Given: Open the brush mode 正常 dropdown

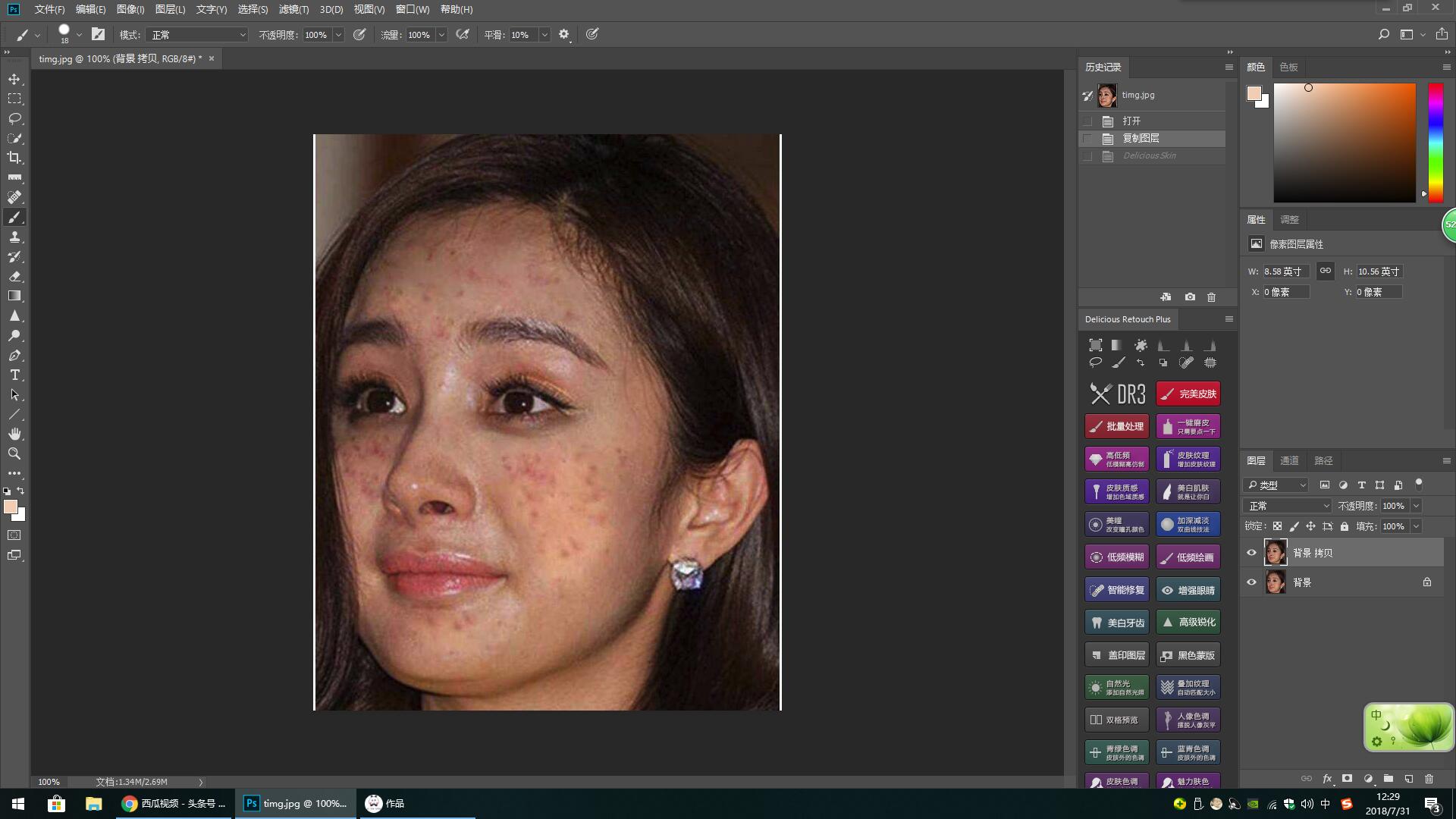Looking at the screenshot, I should coord(198,35).
